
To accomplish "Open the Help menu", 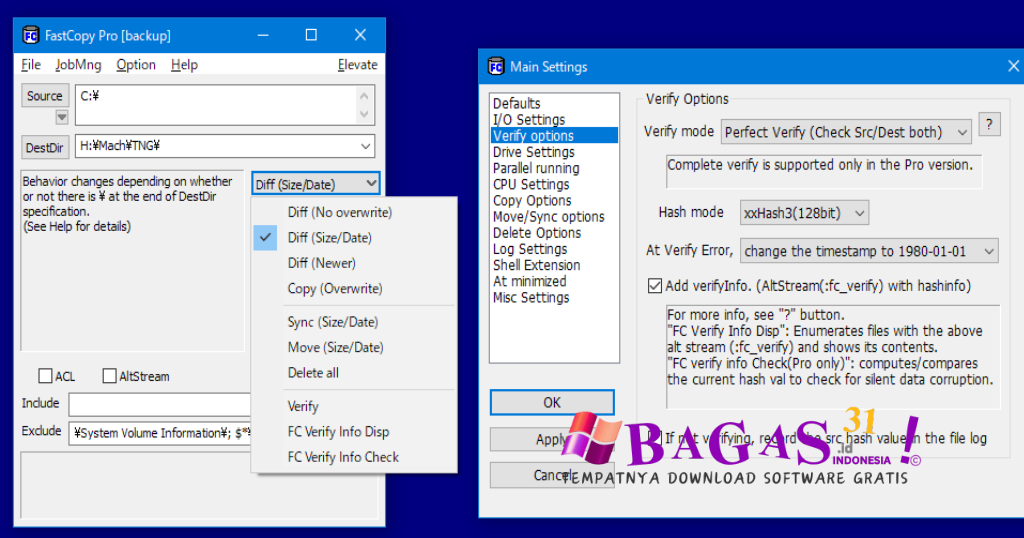I will [184, 65].
